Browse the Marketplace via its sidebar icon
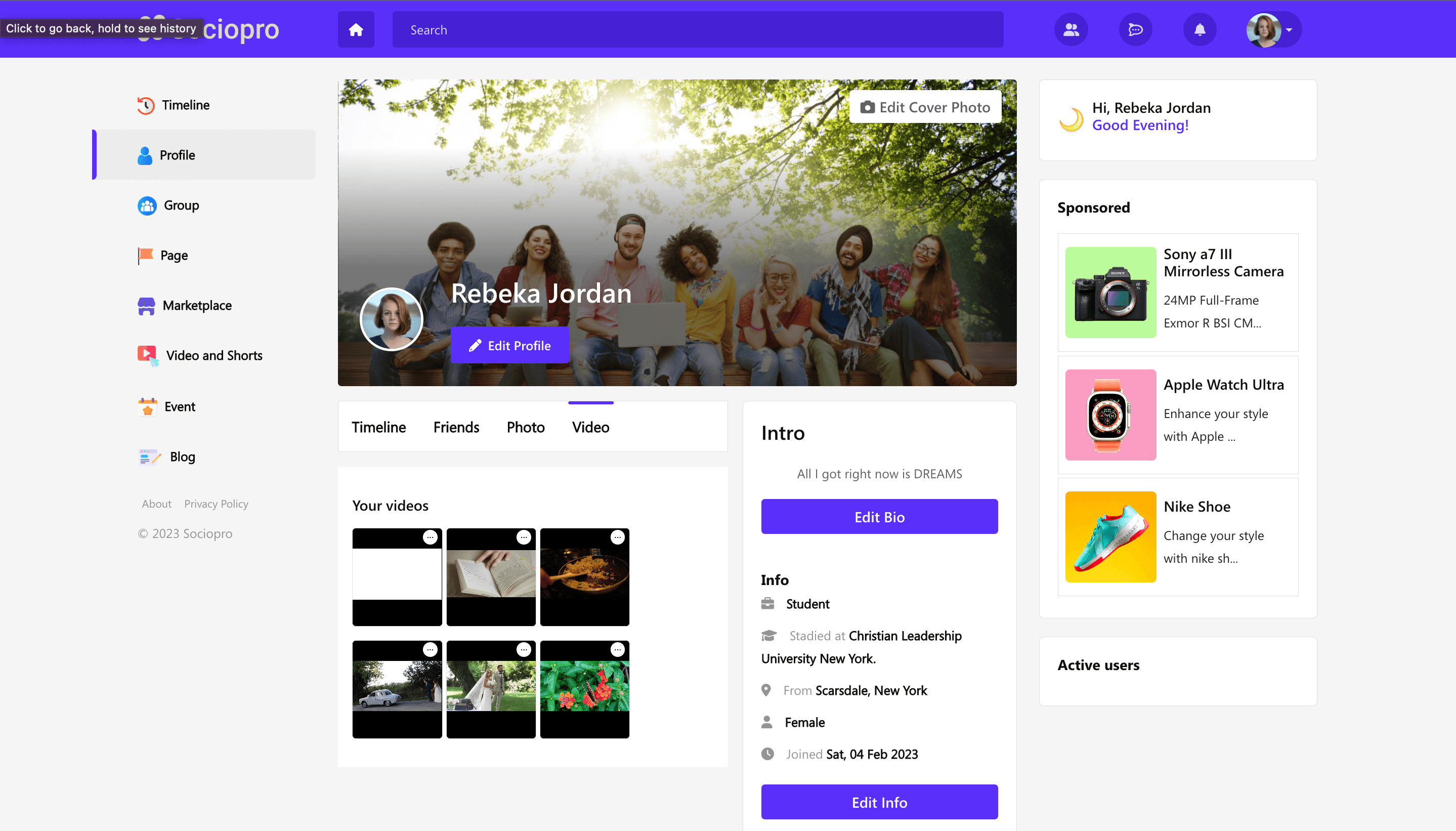Viewport: 1456px width, 831px height. (146, 306)
